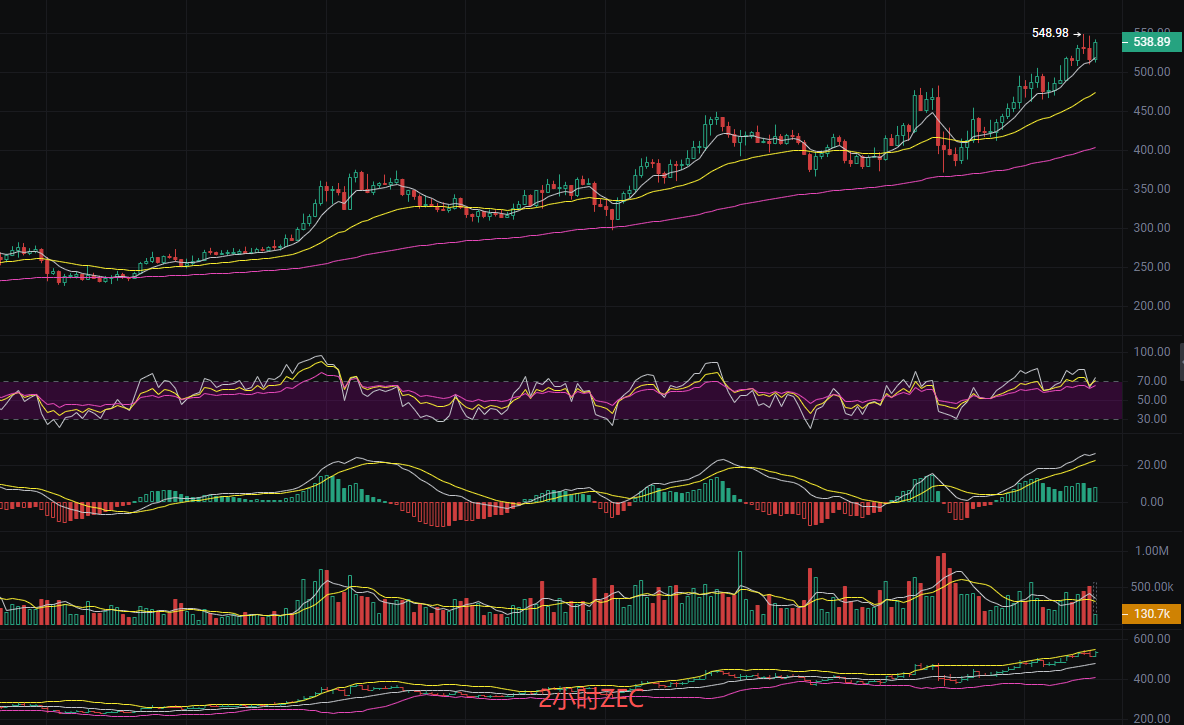Viewport: 1184px width, 725px height.
Task: Select the latest green MACD histogram bar
Action: [1095, 494]
